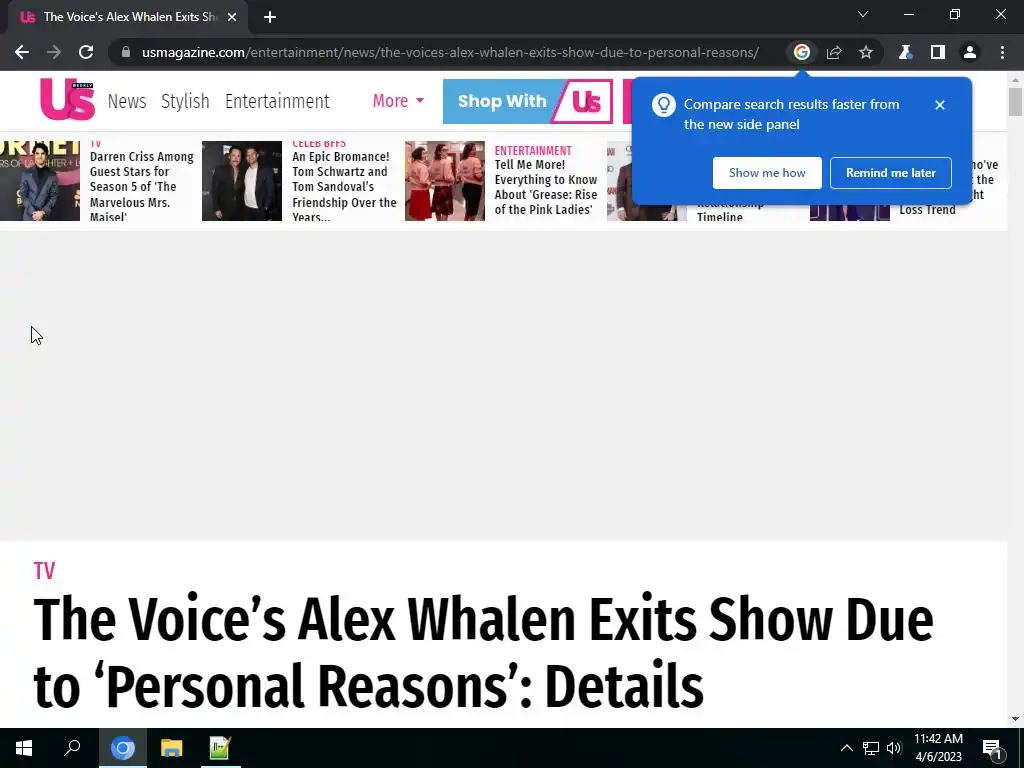This screenshot has height=768, width=1024.
Task: Bookmark this page with the star icon
Action: click(x=866, y=52)
